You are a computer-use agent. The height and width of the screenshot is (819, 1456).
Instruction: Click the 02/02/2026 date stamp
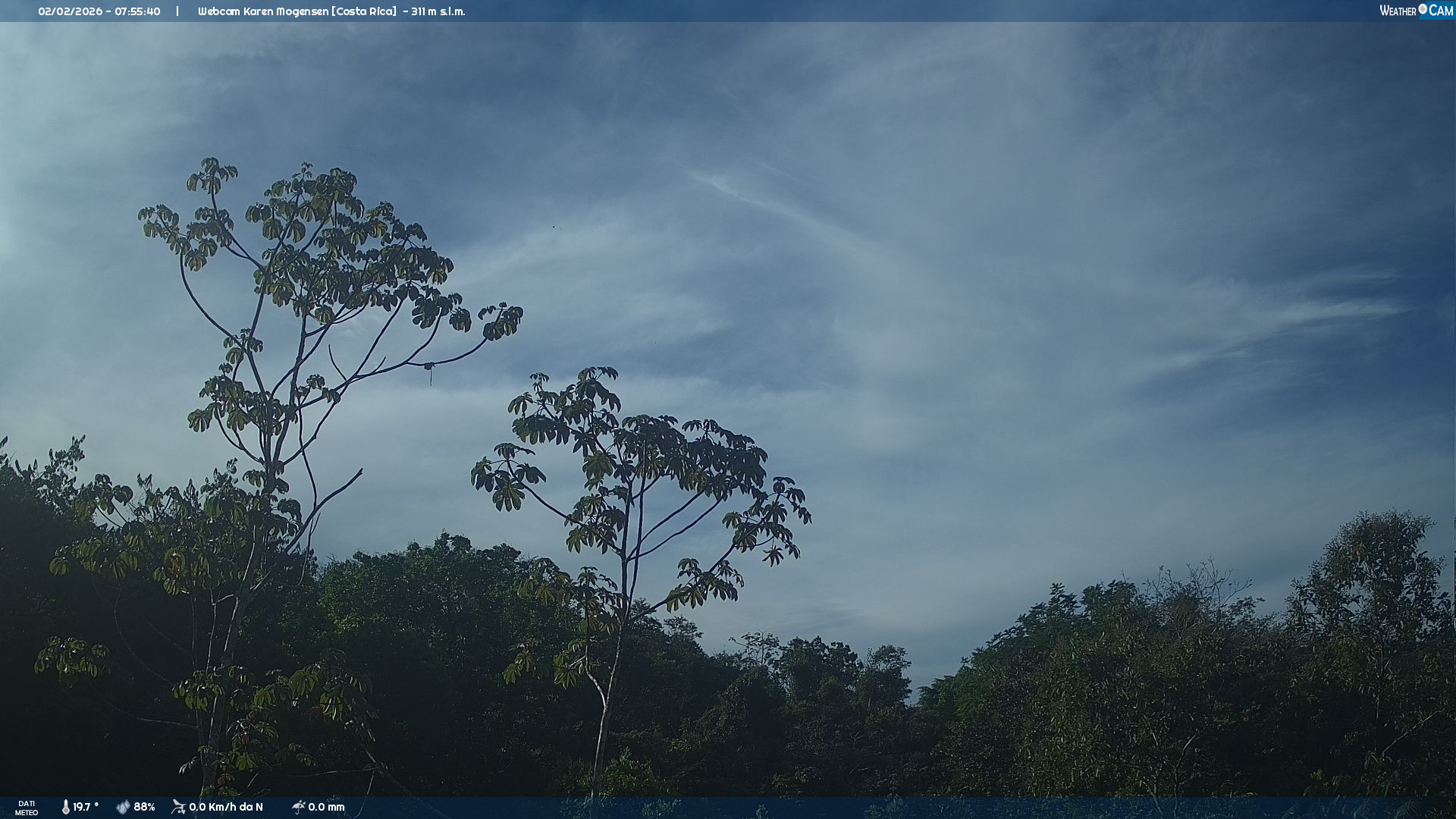(x=70, y=11)
